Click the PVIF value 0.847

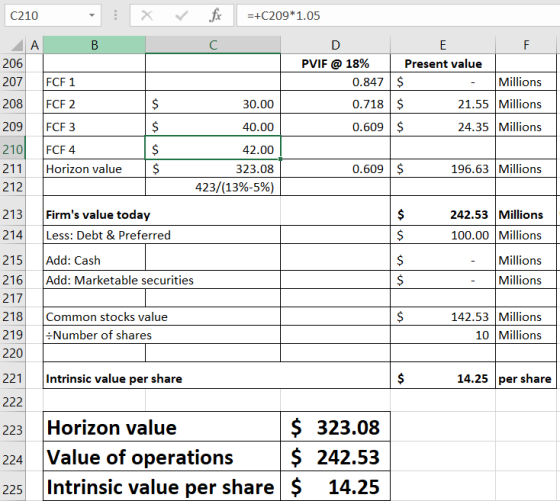click(x=335, y=82)
